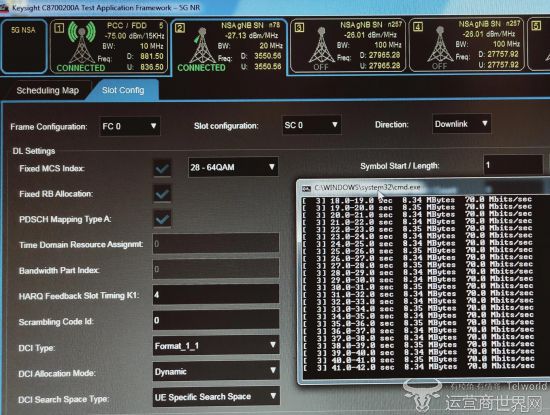Click the HARQ Feedback Slot Timing K1 field
Viewport: 550px width, 415px height.
[x=216, y=294]
